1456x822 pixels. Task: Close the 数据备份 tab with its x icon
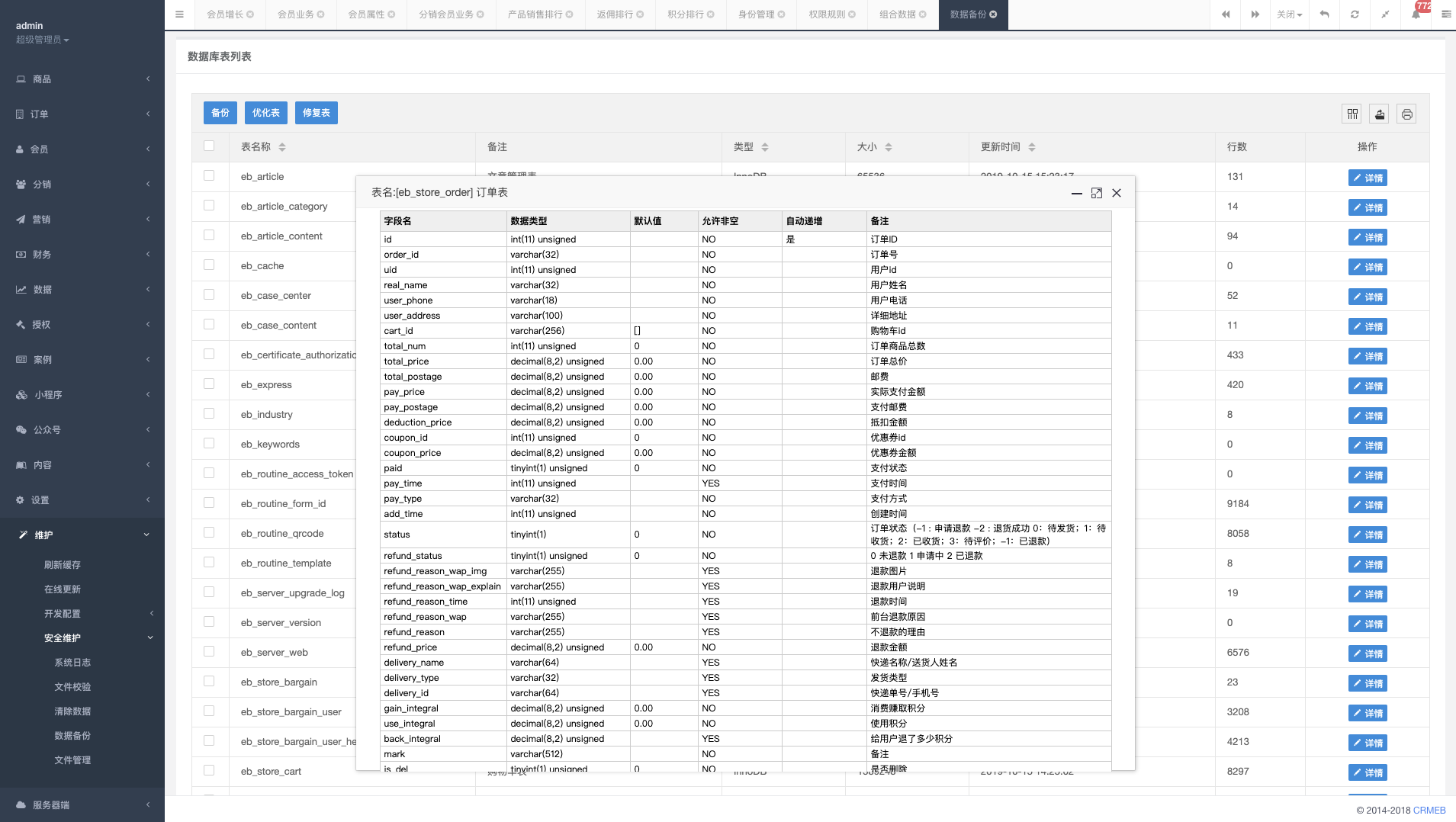[993, 14]
